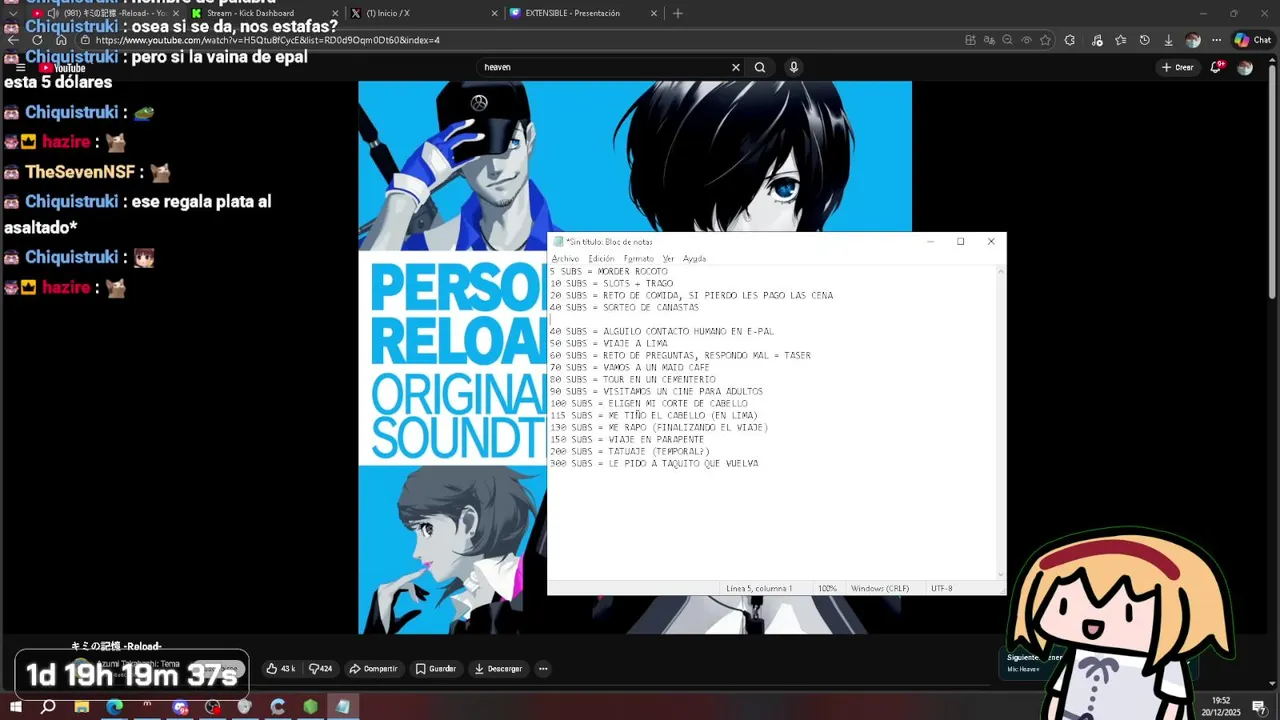Click the eye icon in the address bar
This screenshot has height=720, width=1280.
pyautogui.click(x=1027, y=40)
